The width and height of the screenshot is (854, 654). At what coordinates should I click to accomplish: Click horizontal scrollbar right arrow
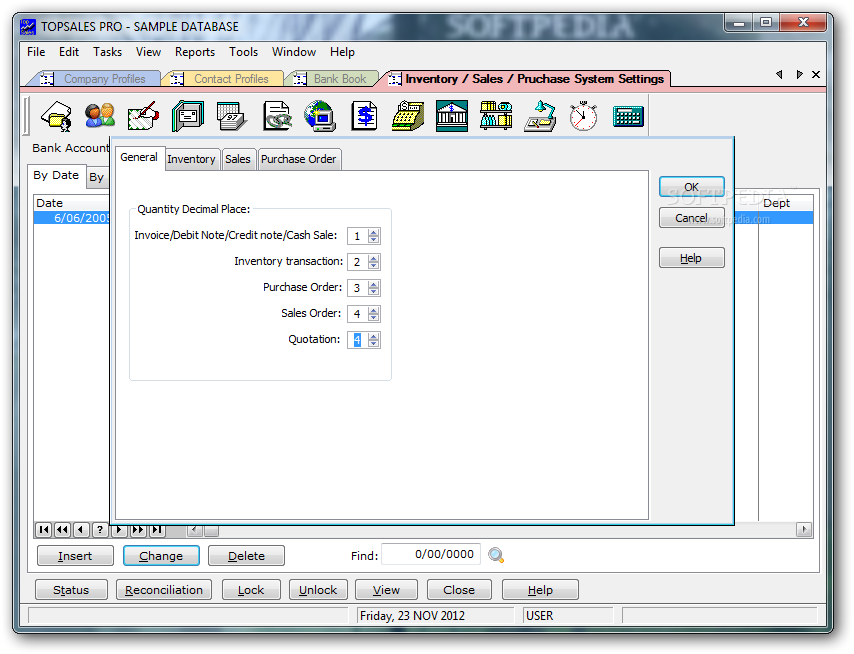tap(804, 529)
